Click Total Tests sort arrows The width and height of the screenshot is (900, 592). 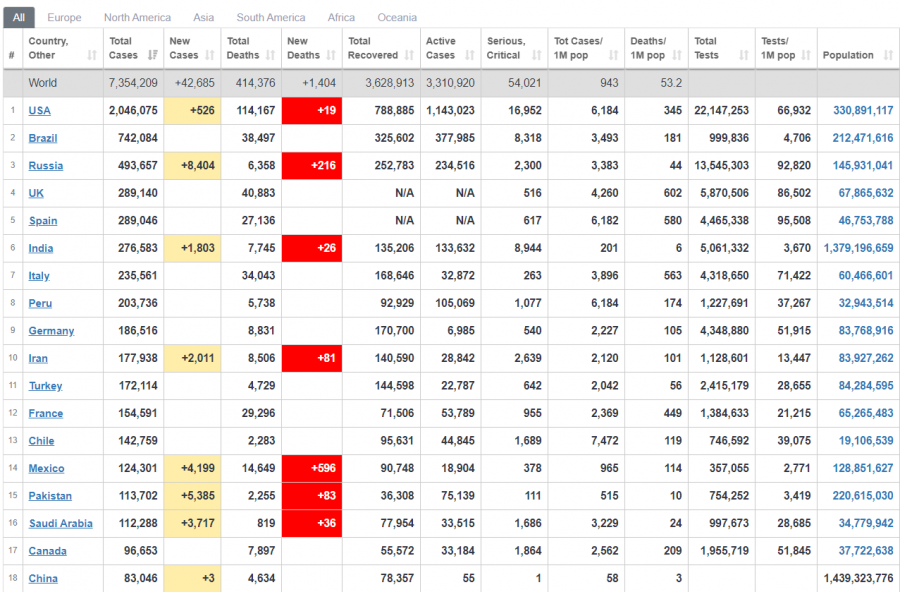(x=745, y=55)
